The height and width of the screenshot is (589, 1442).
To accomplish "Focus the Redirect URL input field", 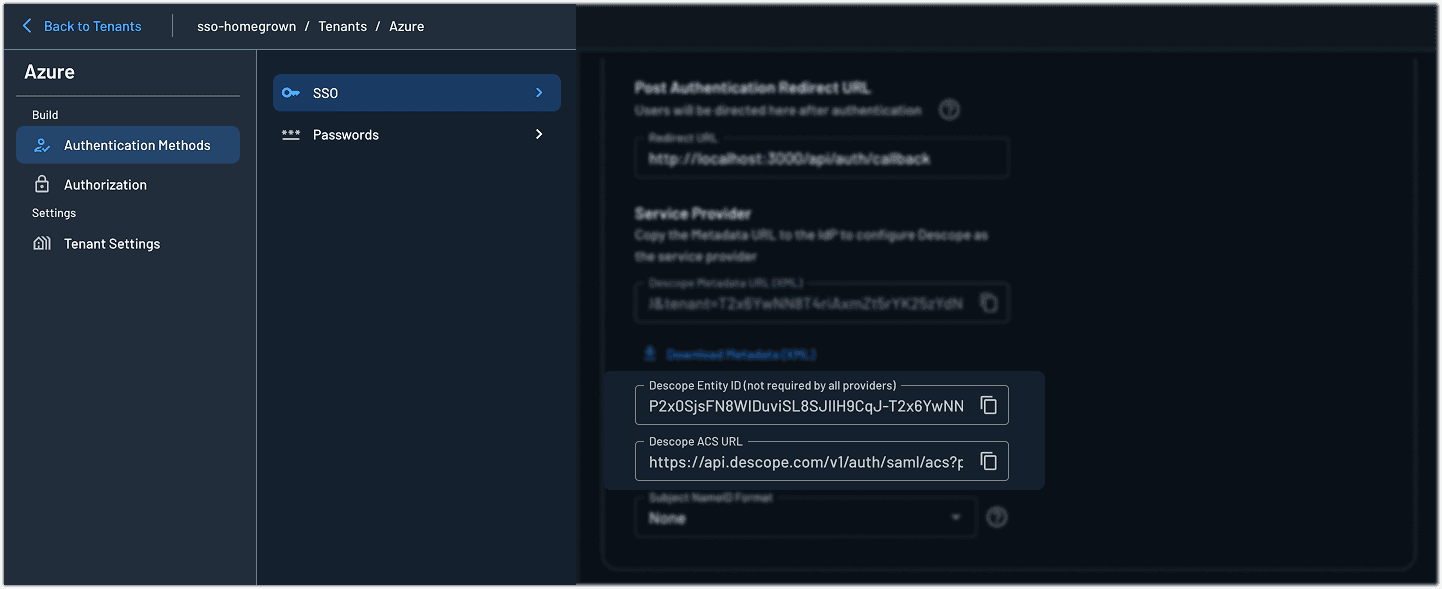I will pyautogui.click(x=820, y=158).
